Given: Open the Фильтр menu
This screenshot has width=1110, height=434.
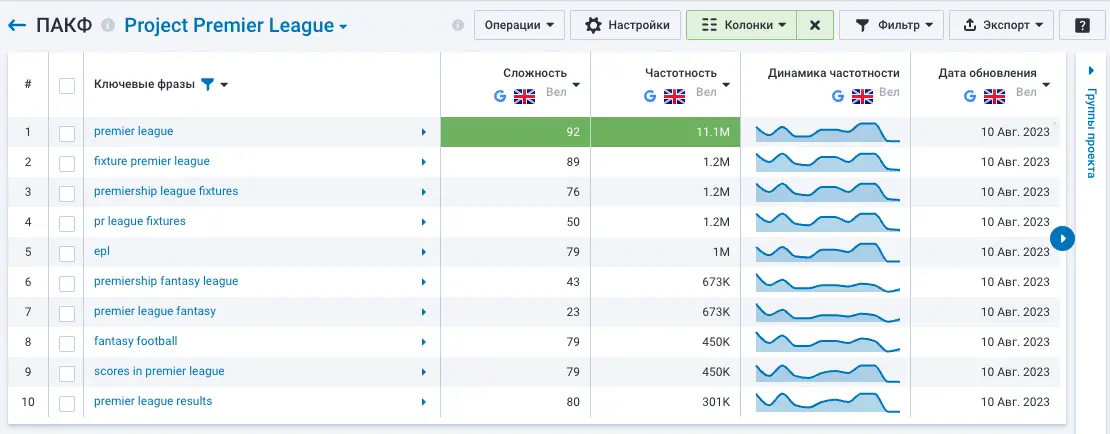Looking at the screenshot, I should [x=890, y=25].
